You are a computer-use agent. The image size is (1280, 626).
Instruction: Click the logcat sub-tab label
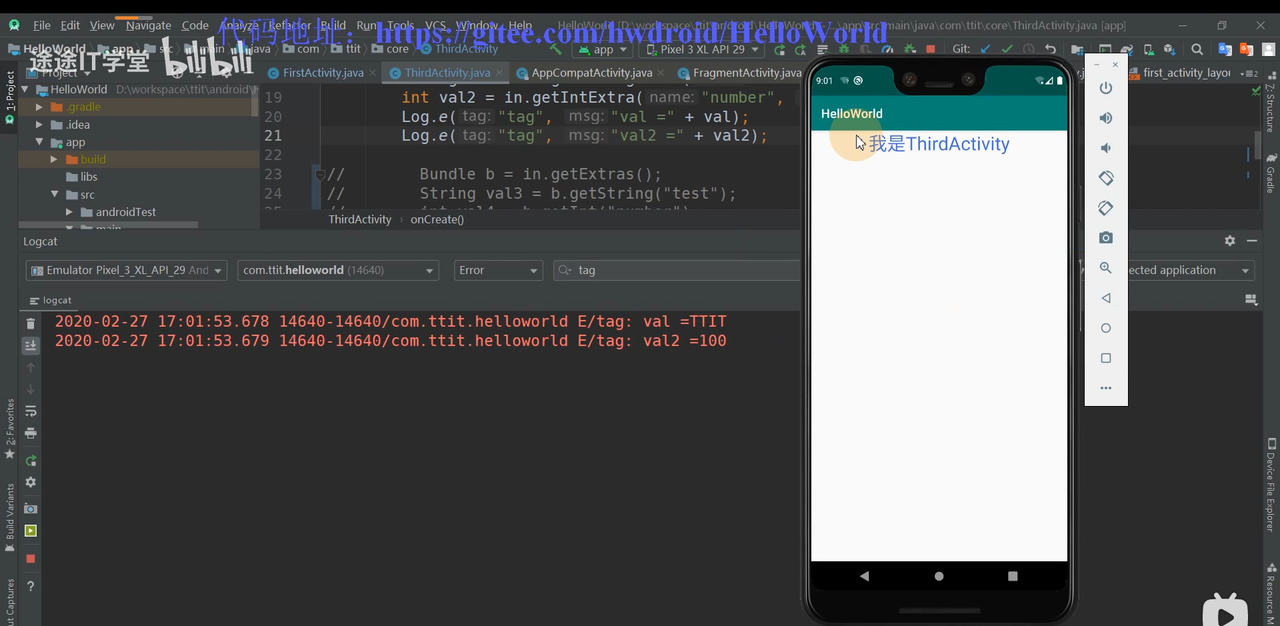(x=51, y=300)
